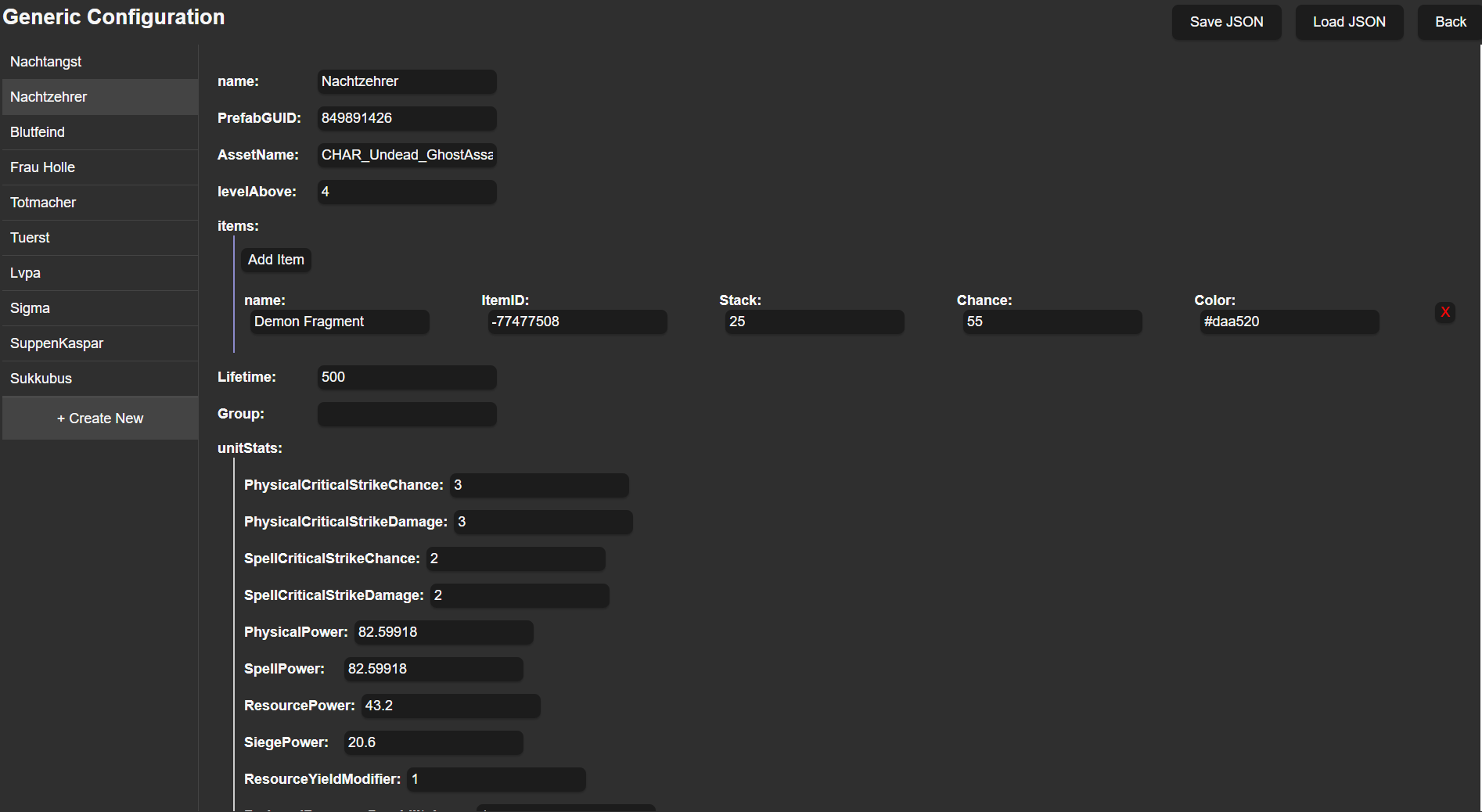Open the Sukkubus entry
This screenshot has width=1482, height=812.
click(x=100, y=379)
